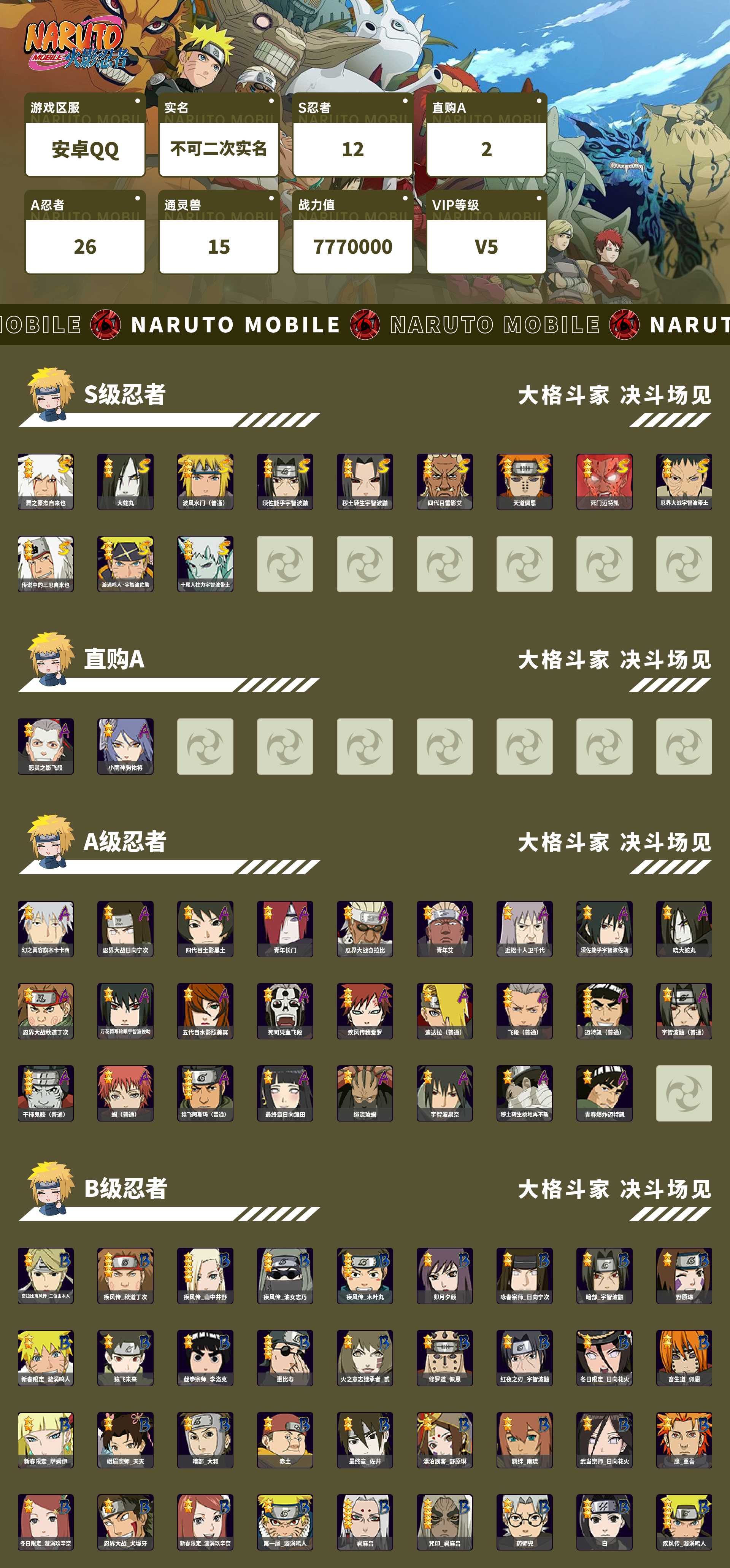Select the 惠比寿 B-rank ninja portrait

point(285,1358)
